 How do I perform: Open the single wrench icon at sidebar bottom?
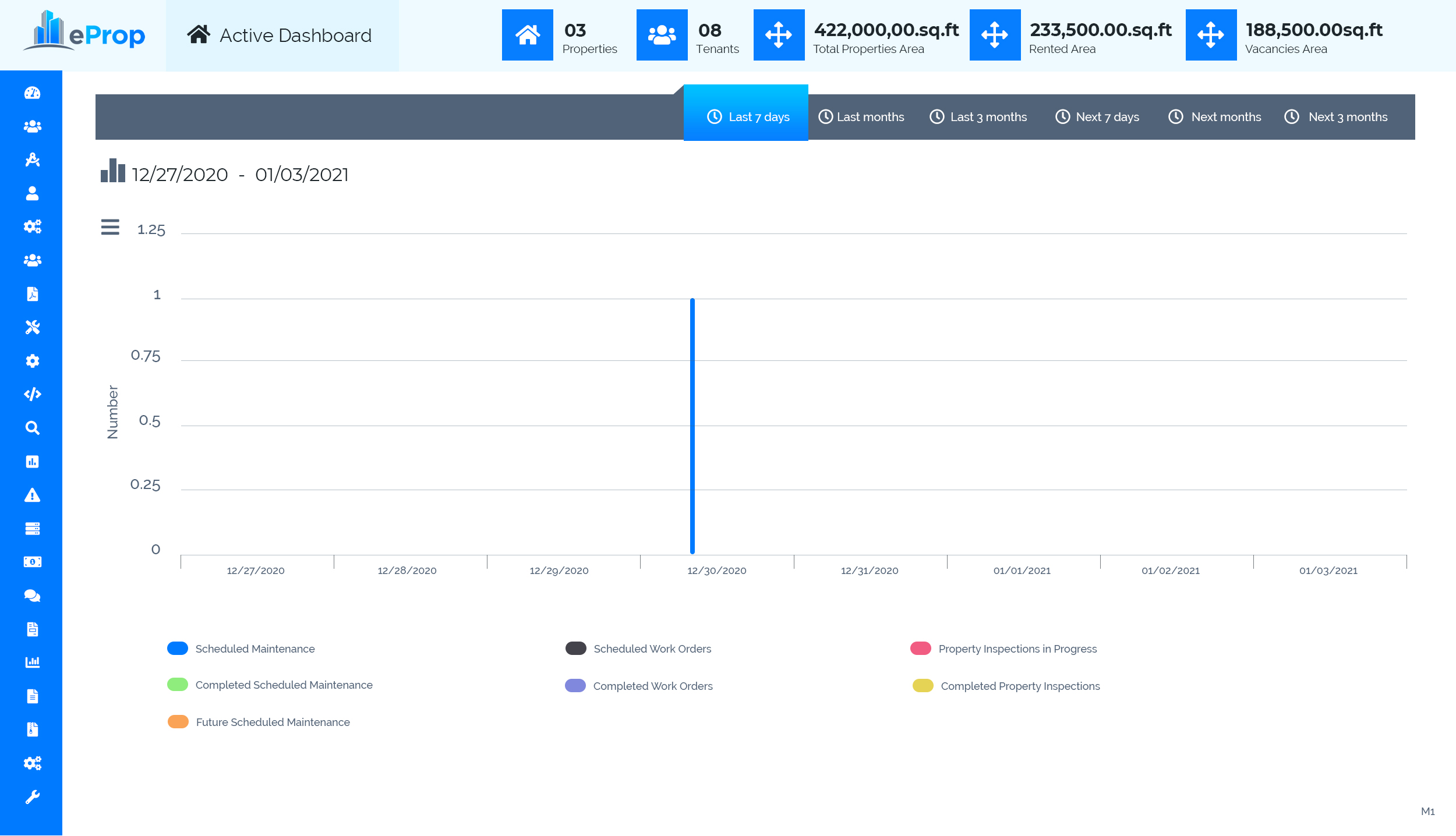(33, 797)
